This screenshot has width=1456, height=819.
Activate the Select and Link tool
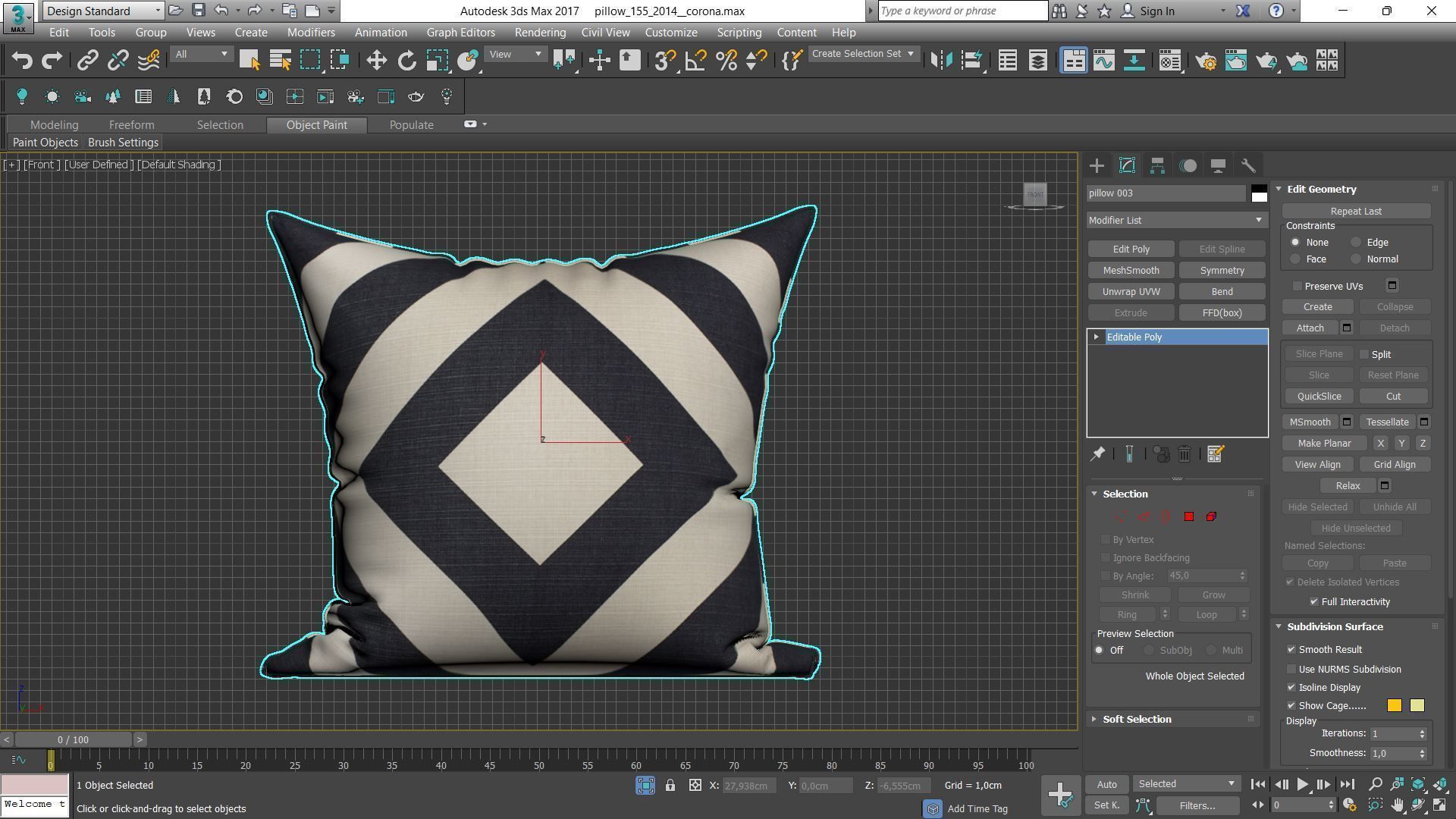pos(88,60)
